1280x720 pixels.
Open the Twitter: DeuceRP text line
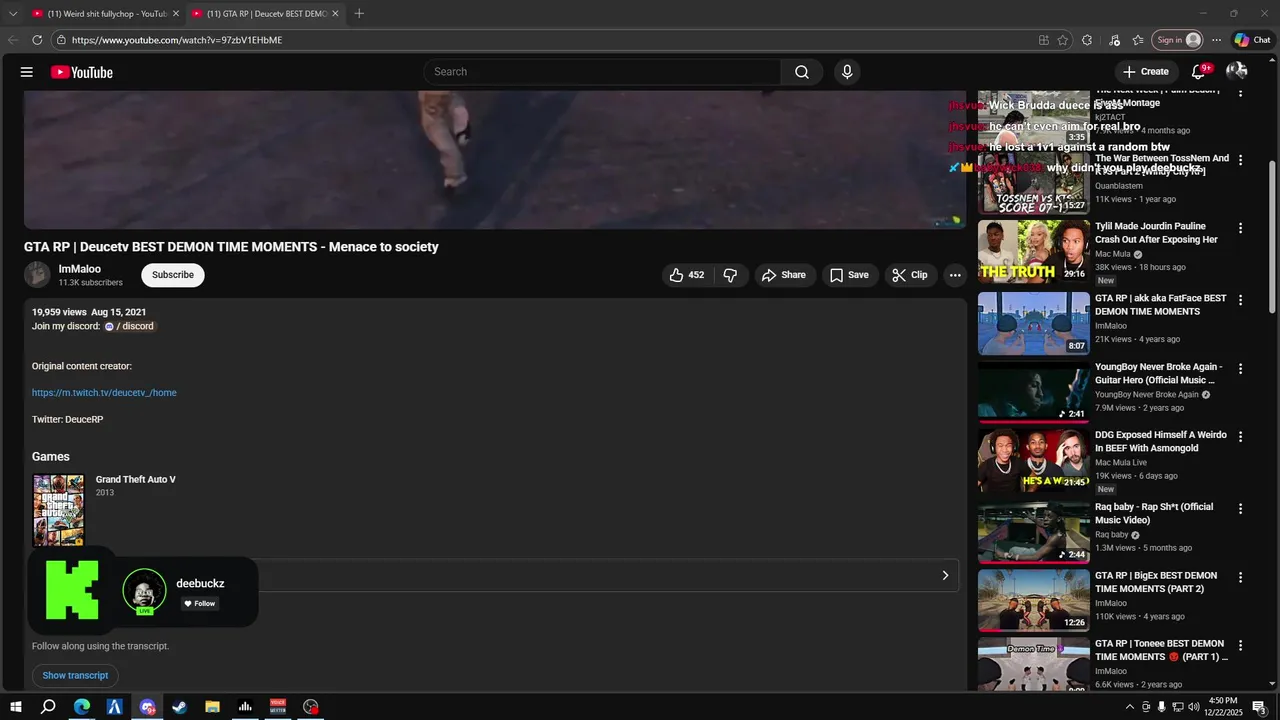(68, 420)
